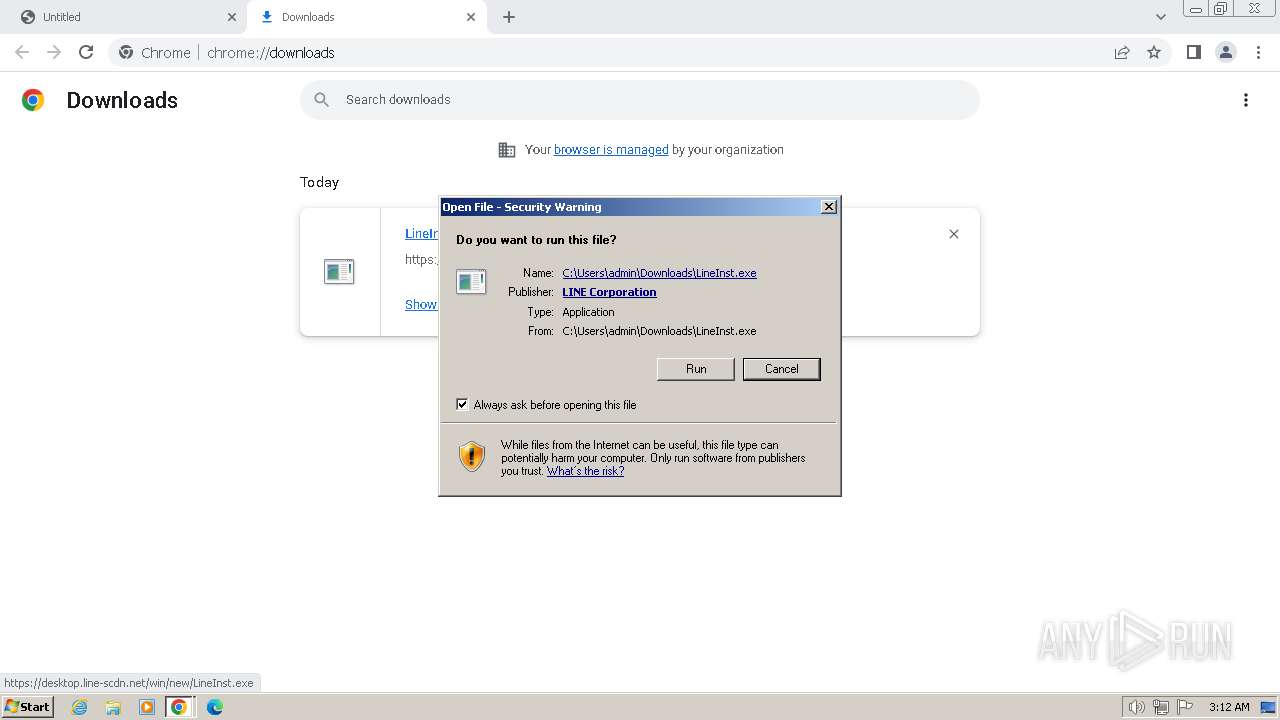This screenshot has width=1280, height=720.
Task: Bookmark this page with star icon
Action: (x=1154, y=53)
